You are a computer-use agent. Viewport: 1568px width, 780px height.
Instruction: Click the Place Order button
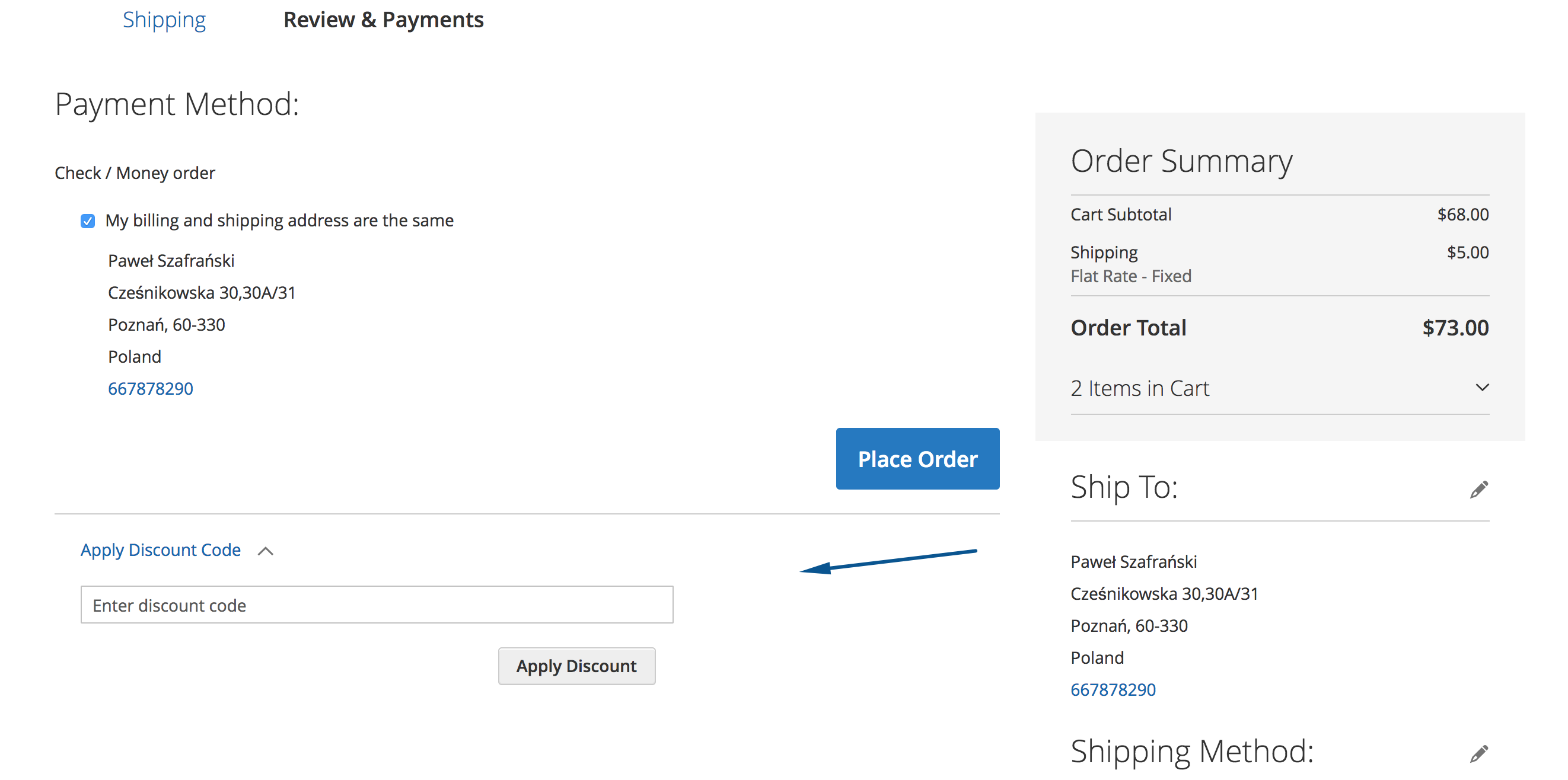(x=917, y=459)
